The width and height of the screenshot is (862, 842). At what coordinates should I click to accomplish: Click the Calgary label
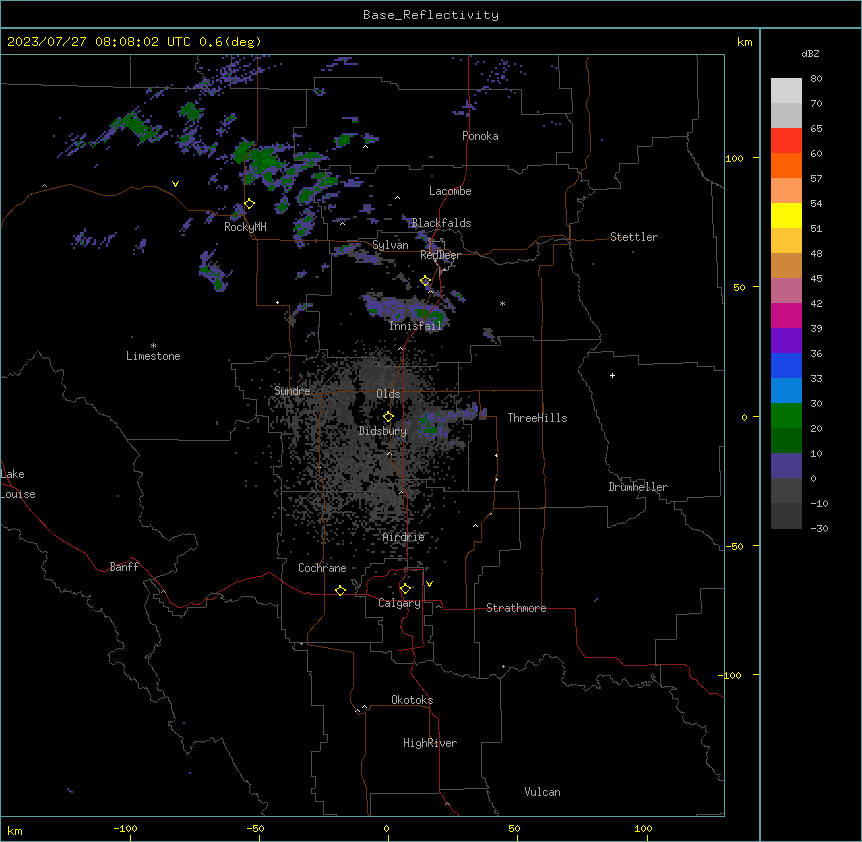(x=399, y=603)
